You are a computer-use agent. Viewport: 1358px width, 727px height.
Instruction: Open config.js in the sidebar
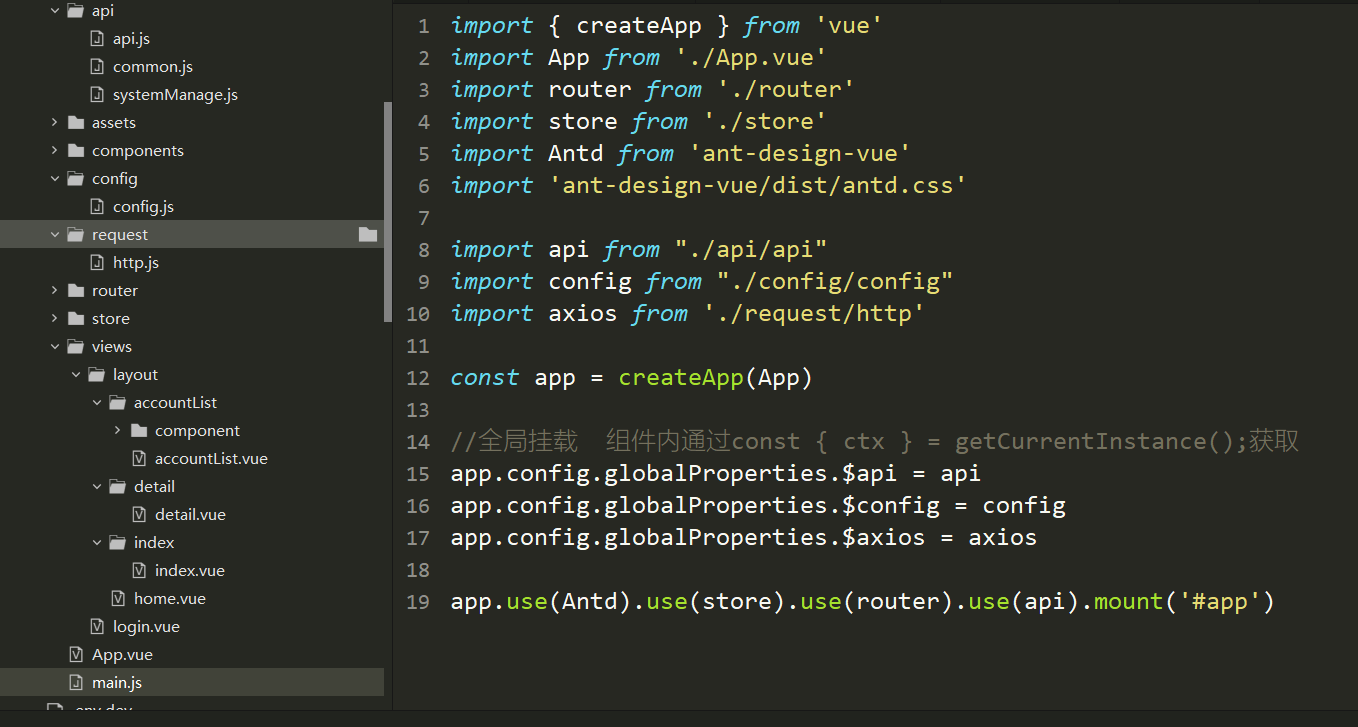coord(143,207)
